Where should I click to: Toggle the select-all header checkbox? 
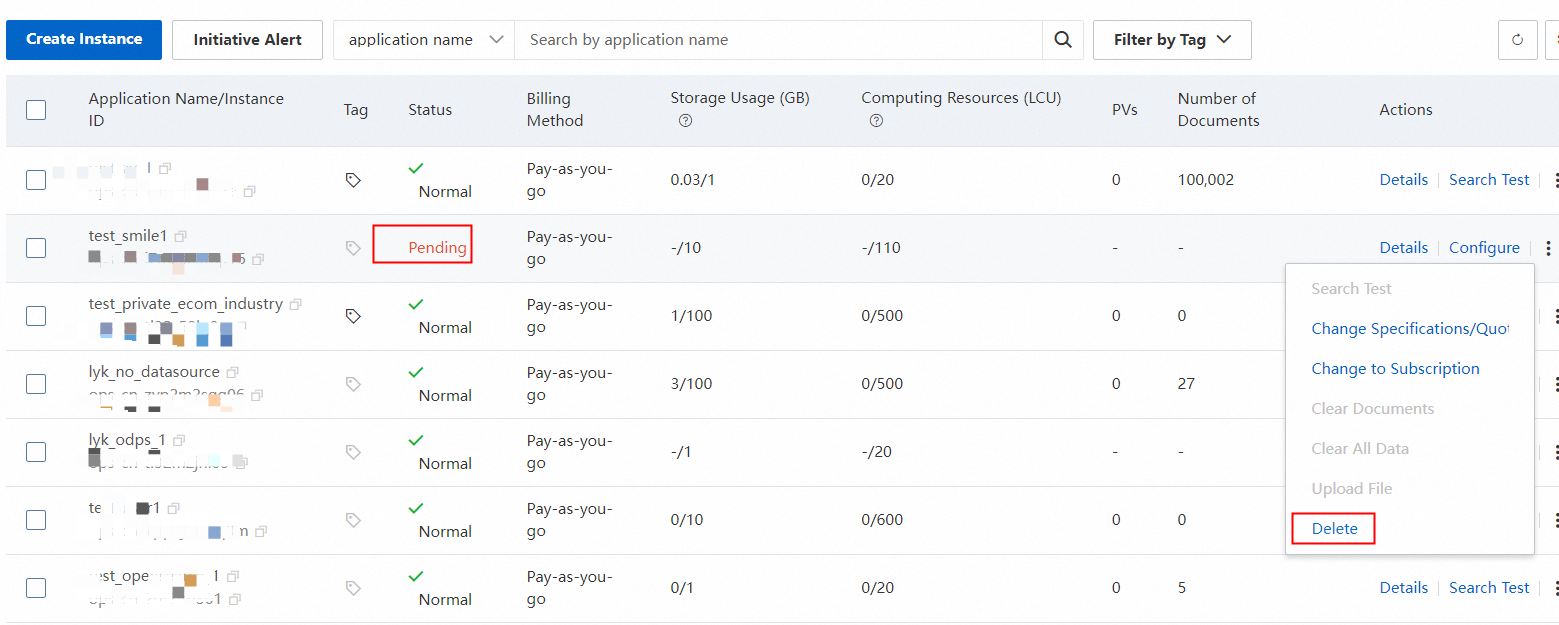36,110
